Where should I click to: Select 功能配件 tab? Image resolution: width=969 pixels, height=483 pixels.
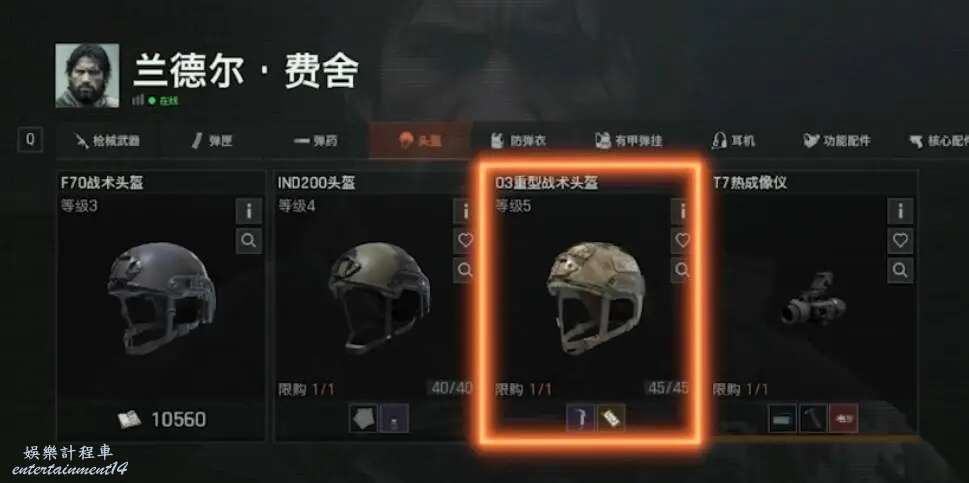[x=837, y=141]
